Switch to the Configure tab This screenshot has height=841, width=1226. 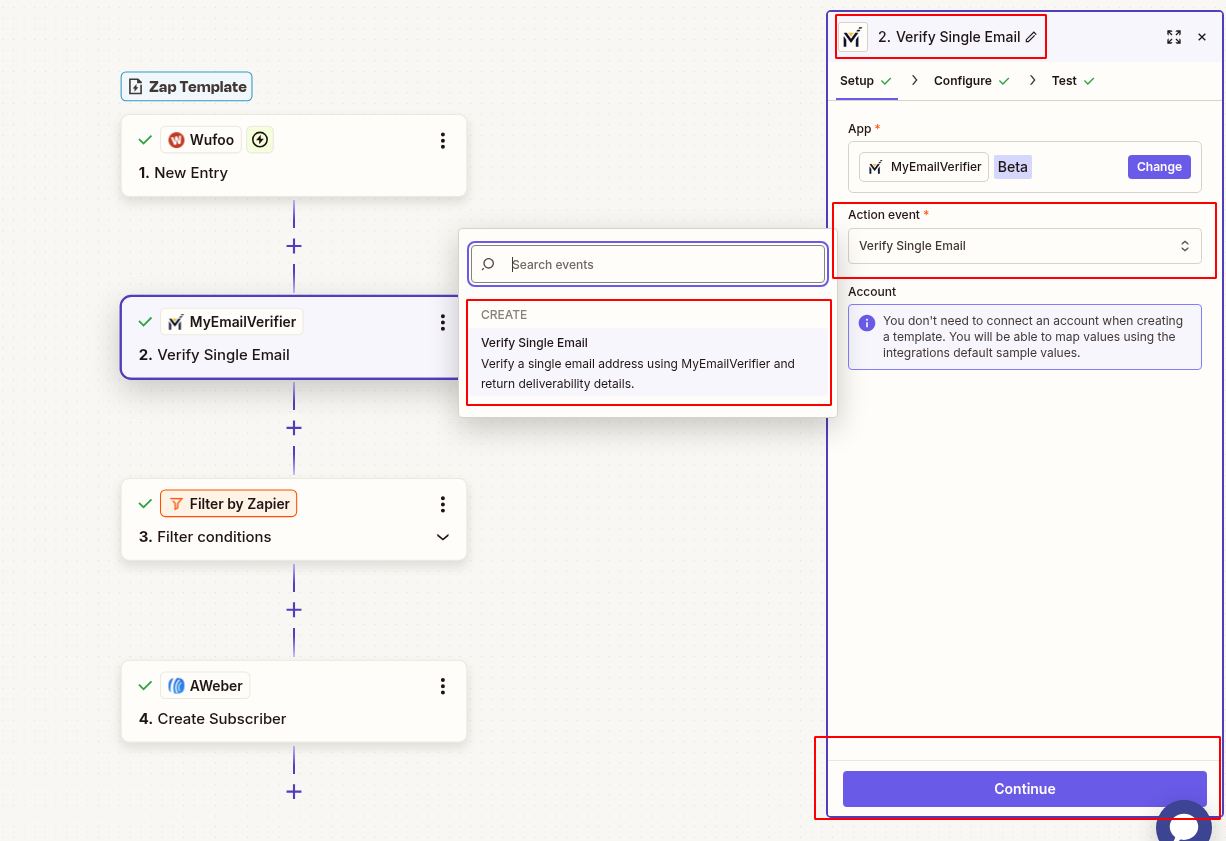(x=962, y=80)
